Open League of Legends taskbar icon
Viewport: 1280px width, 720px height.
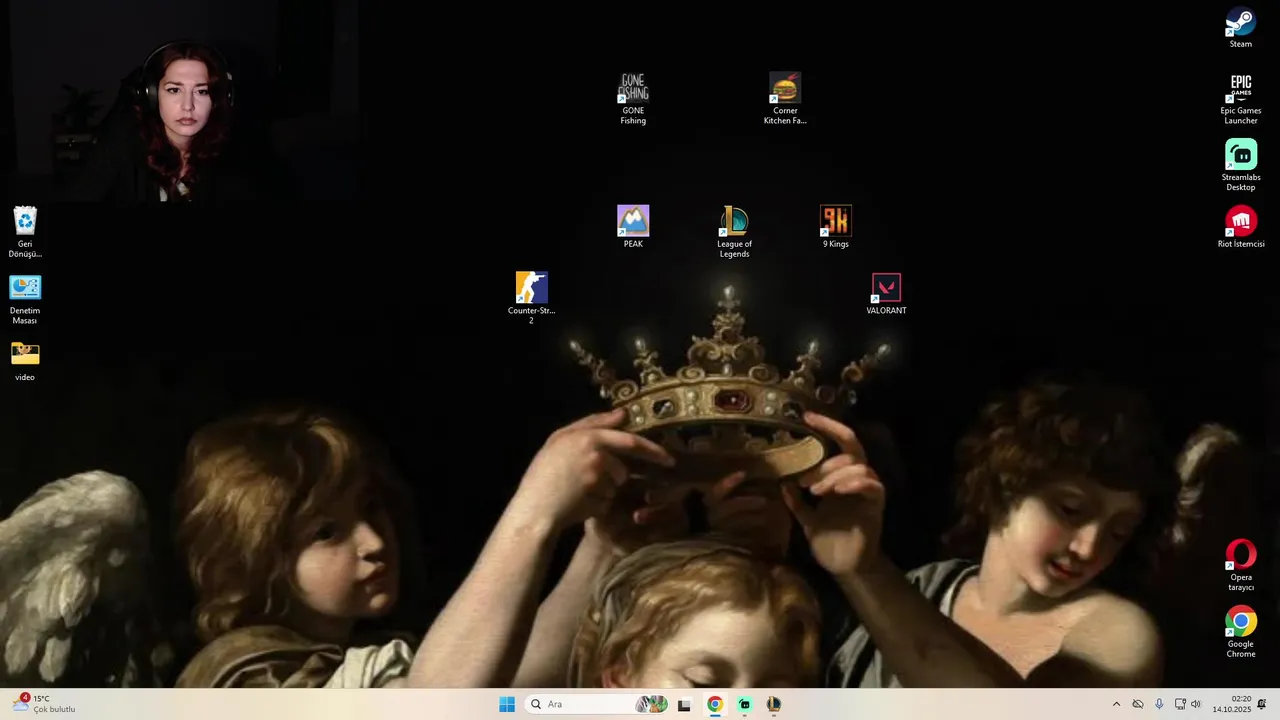click(774, 704)
